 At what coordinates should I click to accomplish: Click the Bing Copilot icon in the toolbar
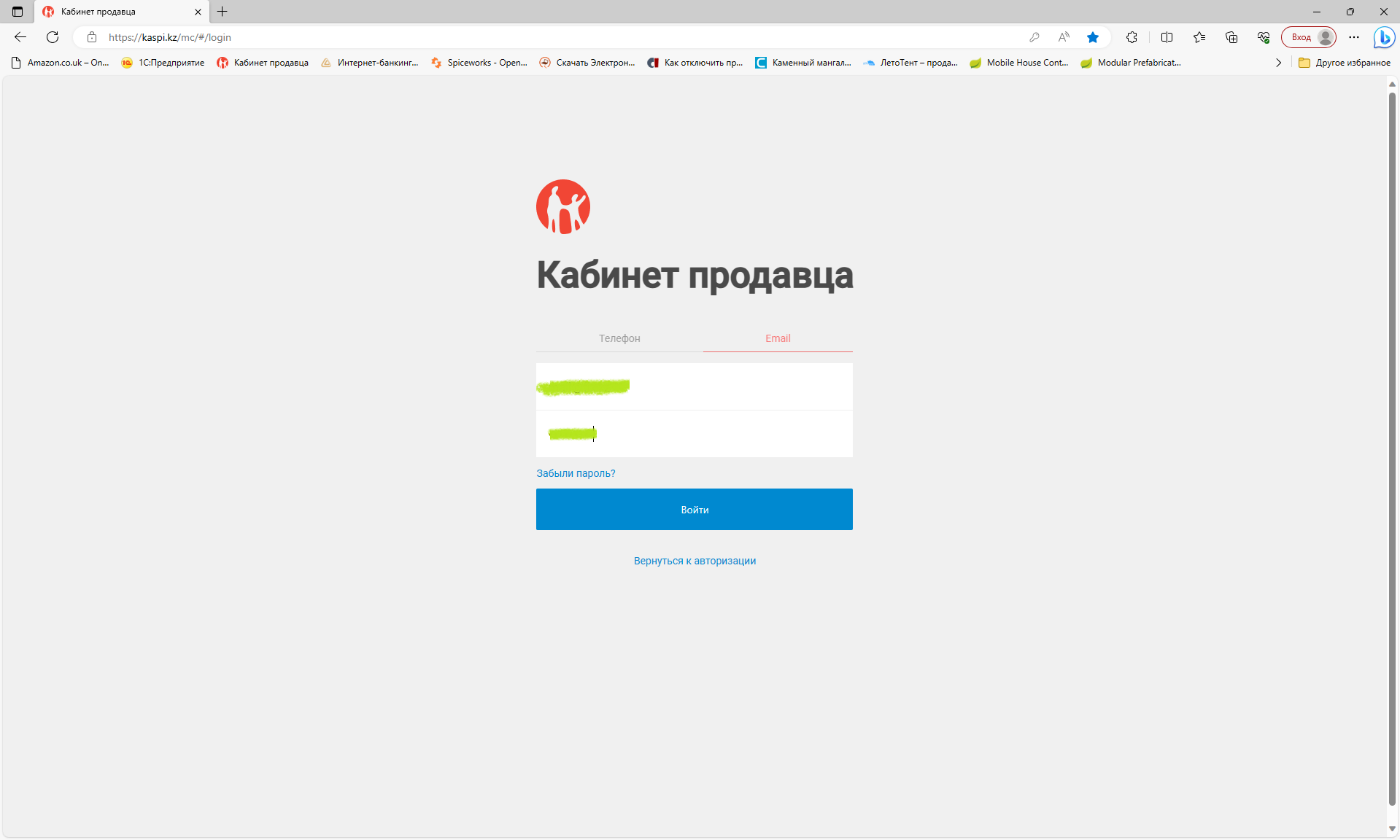(x=1383, y=37)
